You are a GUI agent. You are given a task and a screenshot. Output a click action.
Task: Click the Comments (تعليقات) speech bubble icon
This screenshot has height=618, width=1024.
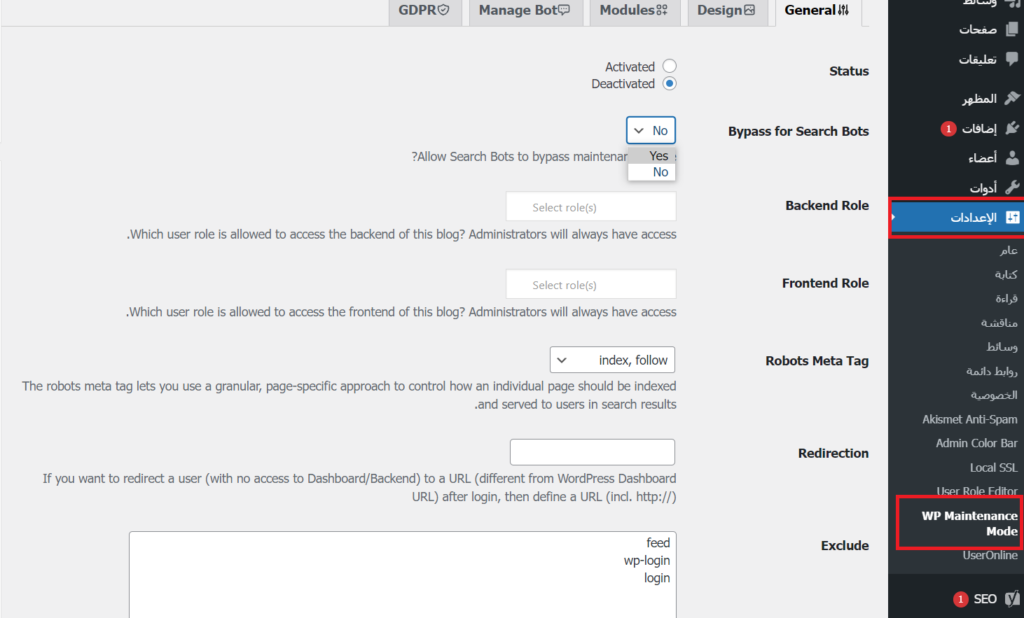click(1012, 59)
